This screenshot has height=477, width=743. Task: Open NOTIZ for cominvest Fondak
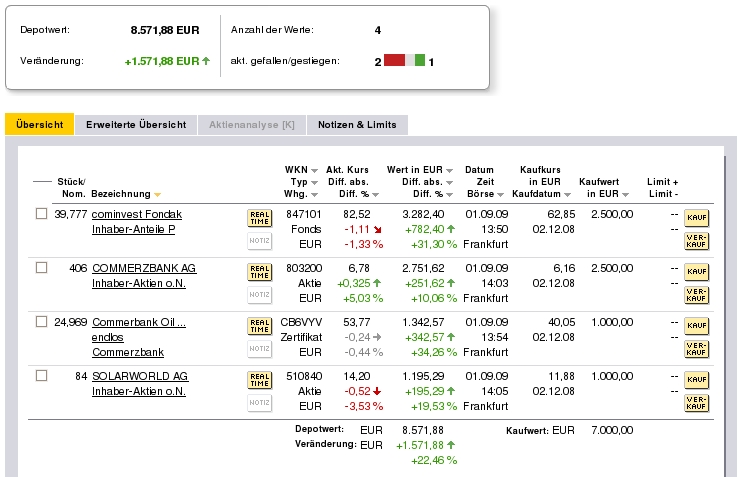(x=260, y=241)
